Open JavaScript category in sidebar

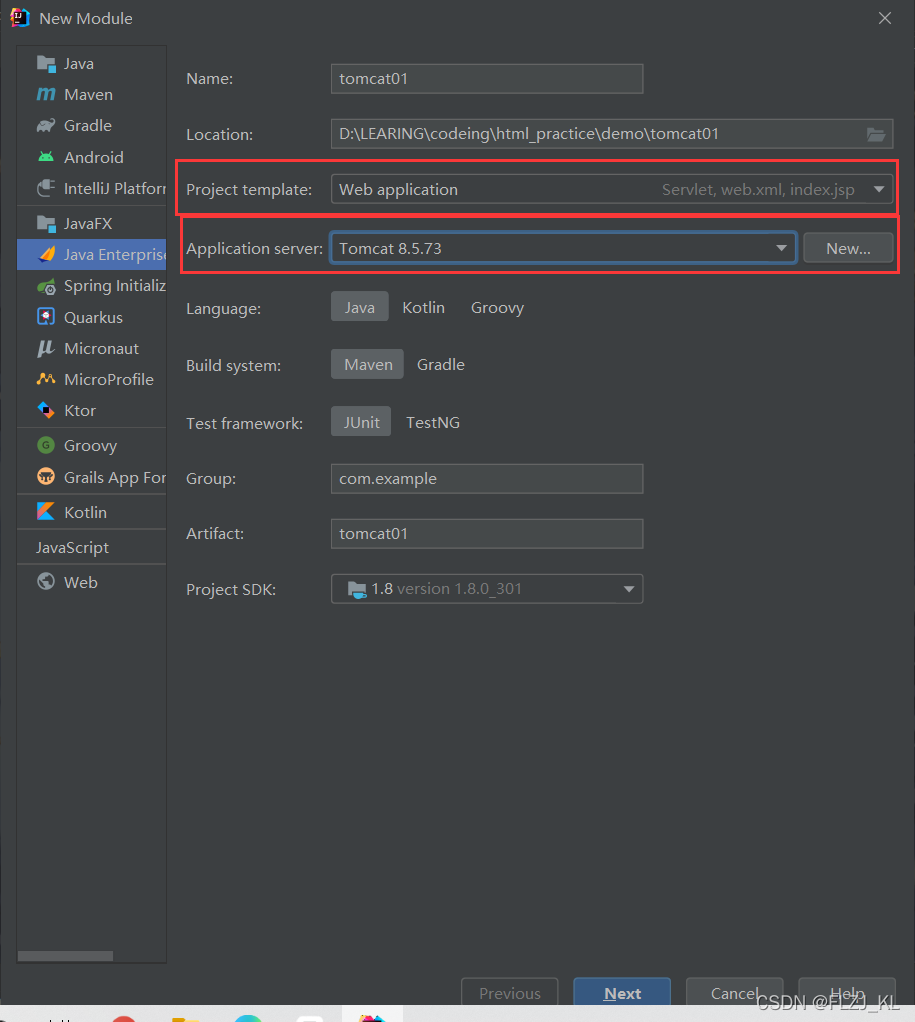point(72,547)
